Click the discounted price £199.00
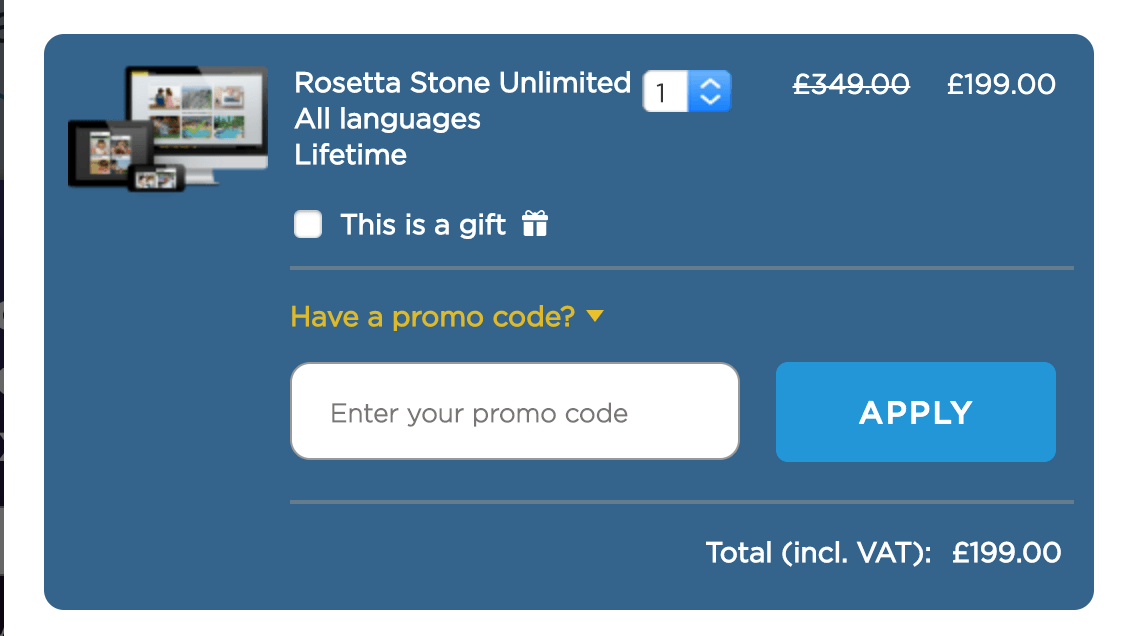 click(1001, 84)
